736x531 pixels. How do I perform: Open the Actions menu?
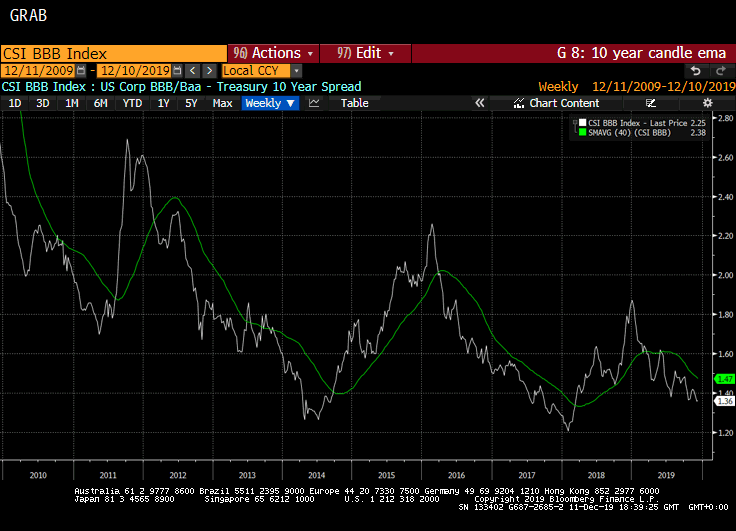[x=273, y=53]
